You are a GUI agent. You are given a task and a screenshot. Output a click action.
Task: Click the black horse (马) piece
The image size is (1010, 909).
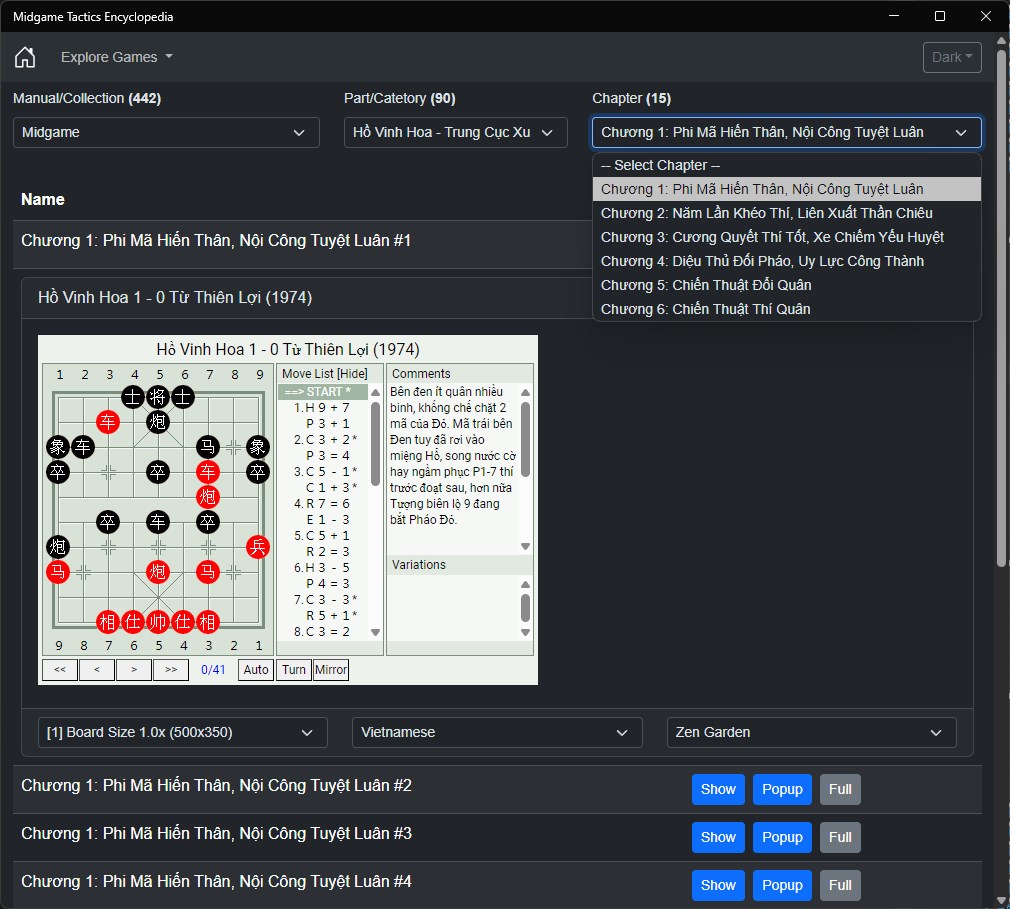pyautogui.click(x=207, y=446)
